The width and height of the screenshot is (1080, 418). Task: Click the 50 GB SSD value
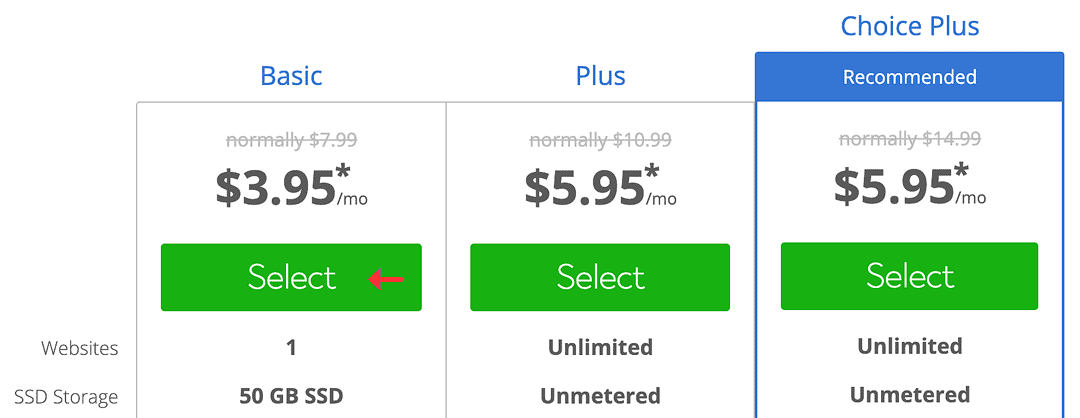click(291, 396)
